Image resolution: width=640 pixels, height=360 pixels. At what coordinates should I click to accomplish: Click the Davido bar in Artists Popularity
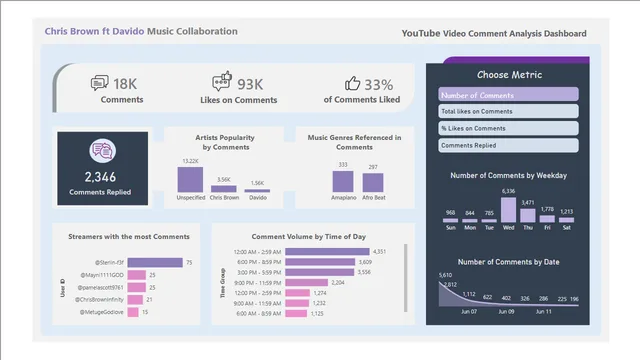(257, 191)
